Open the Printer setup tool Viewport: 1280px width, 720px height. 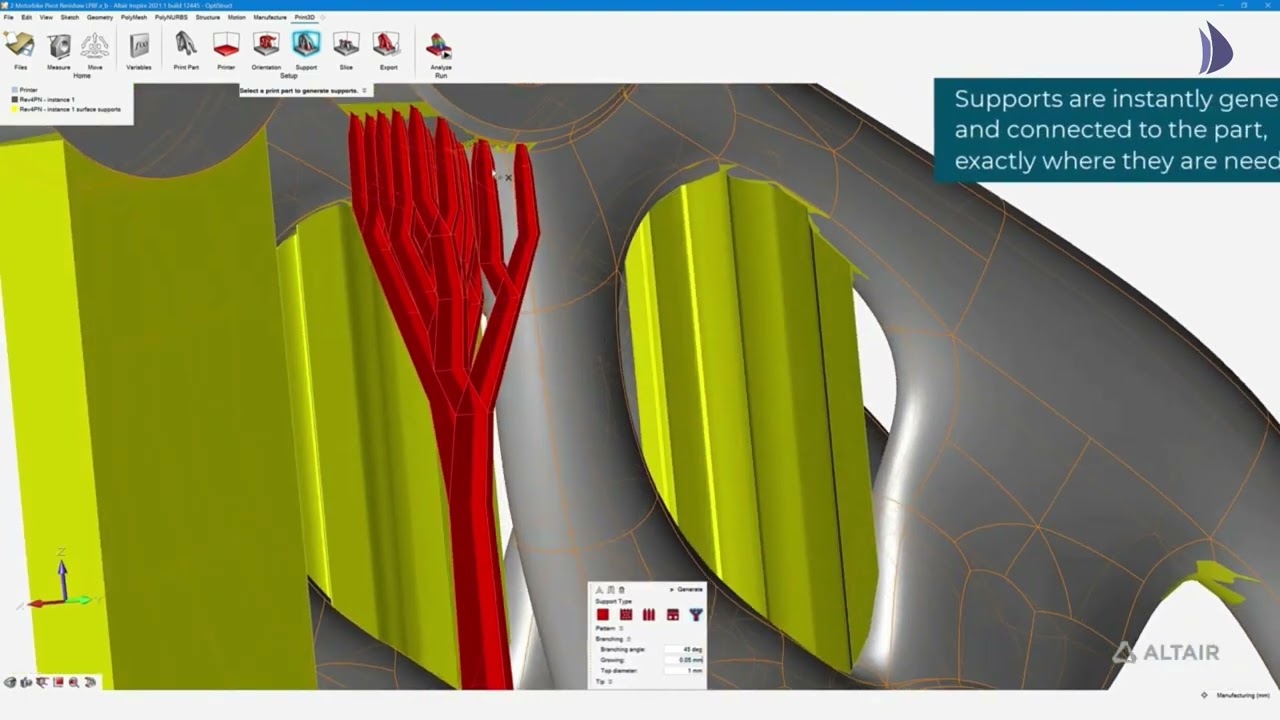click(226, 50)
